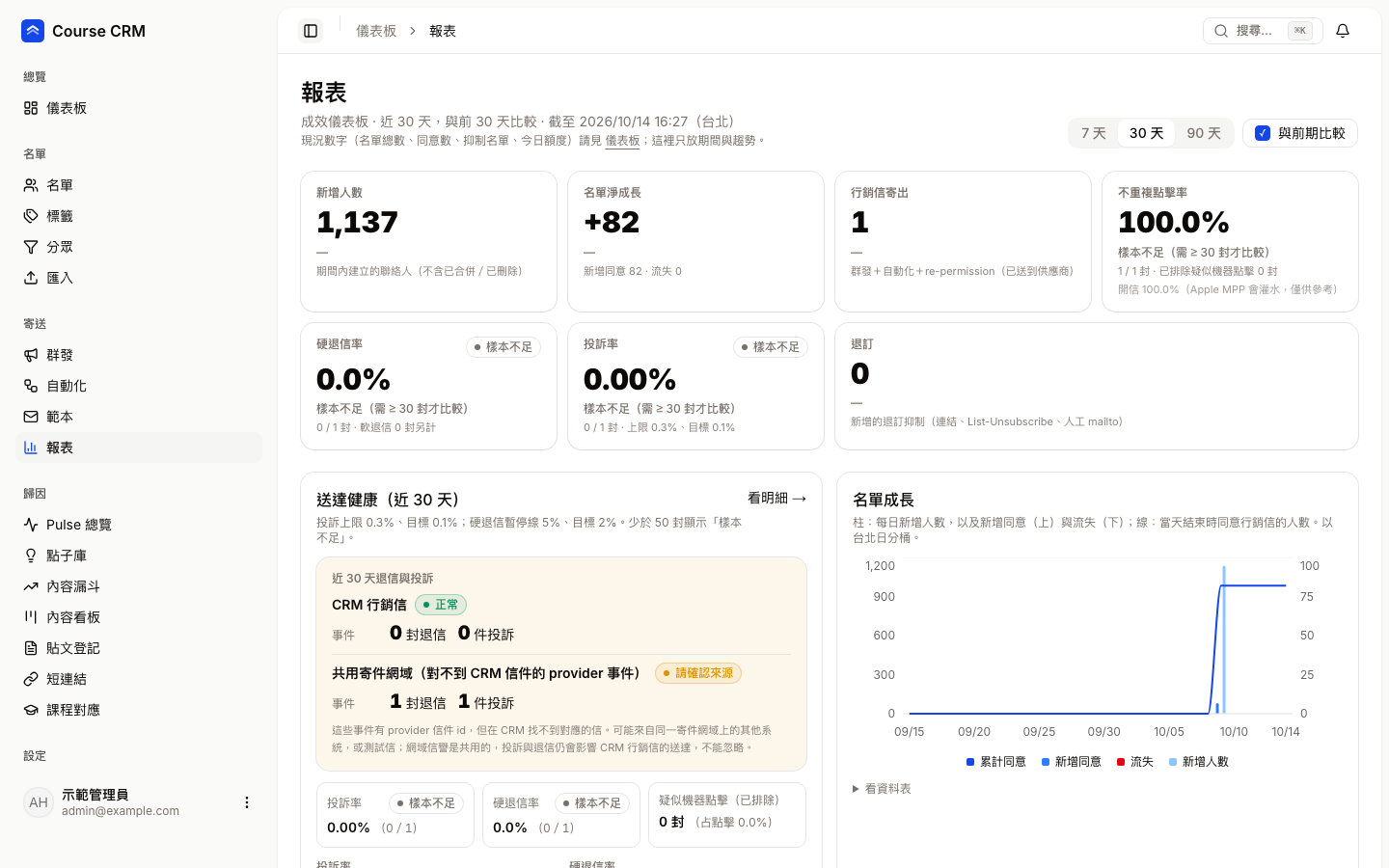Toggle 流失 legend series
This screenshot has height=868, width=1389.
[x=1134, y=762]
